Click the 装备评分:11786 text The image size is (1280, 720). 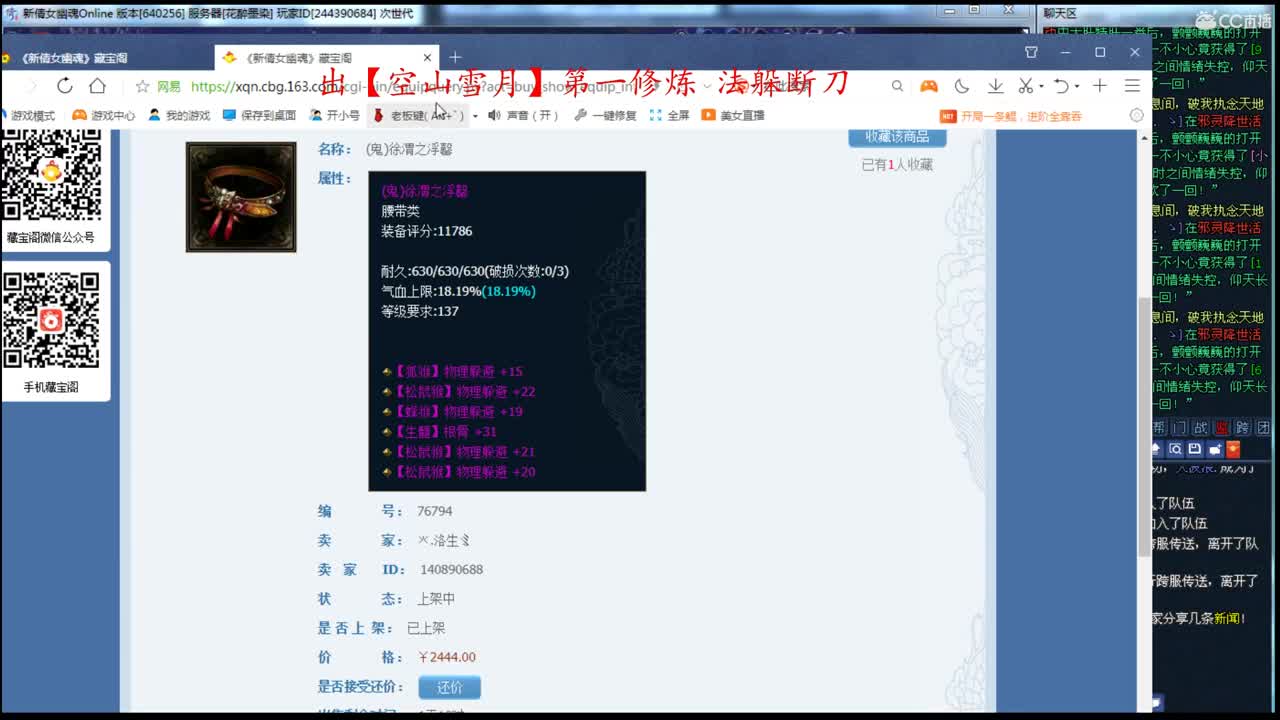point(426,231)
